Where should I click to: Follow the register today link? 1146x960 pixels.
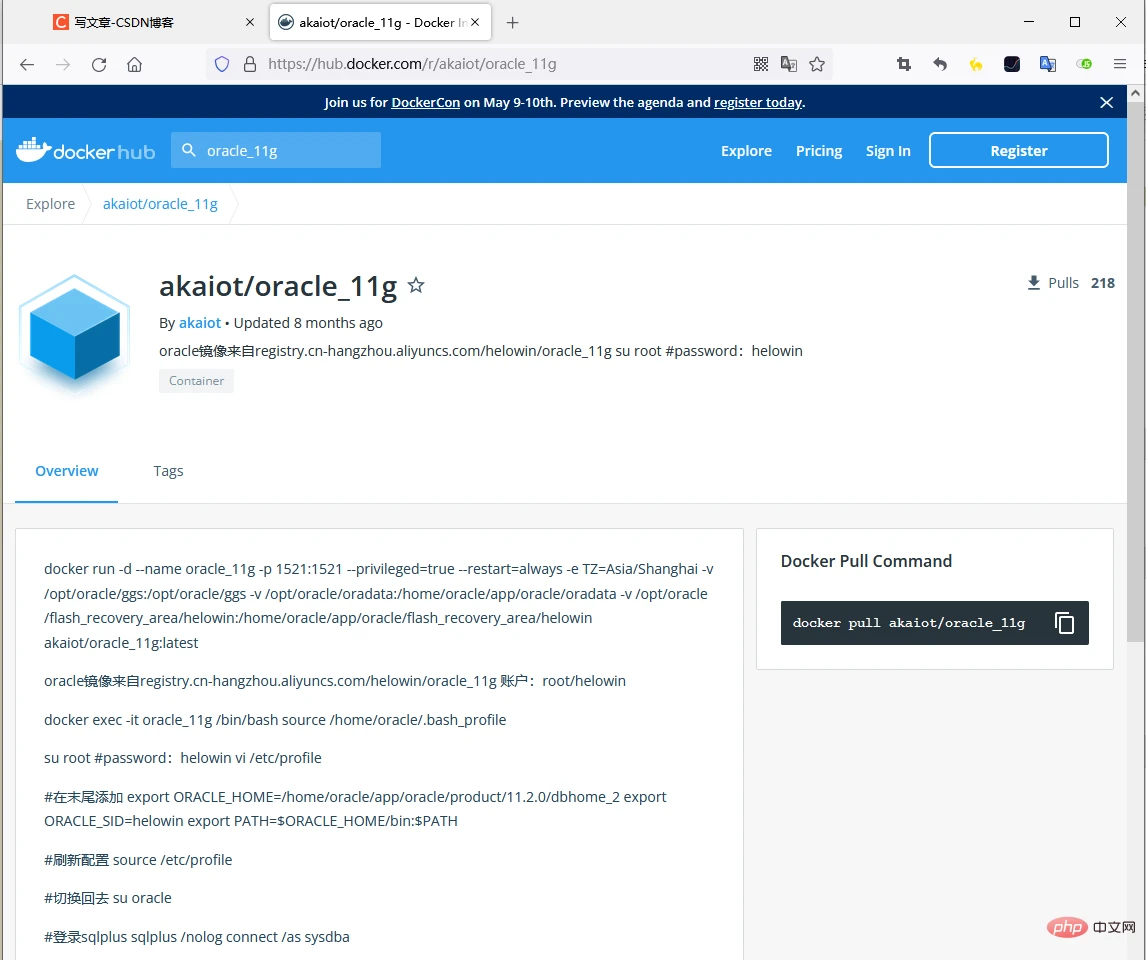click(x=758, y=102)
